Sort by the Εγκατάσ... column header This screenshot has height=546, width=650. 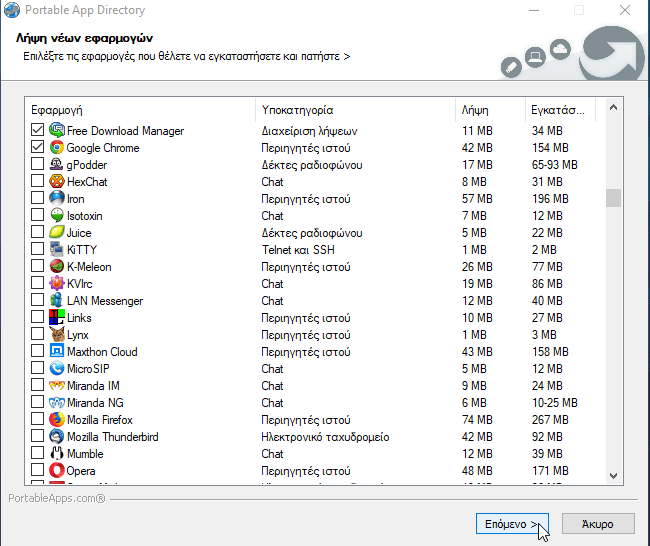(560, 110)
